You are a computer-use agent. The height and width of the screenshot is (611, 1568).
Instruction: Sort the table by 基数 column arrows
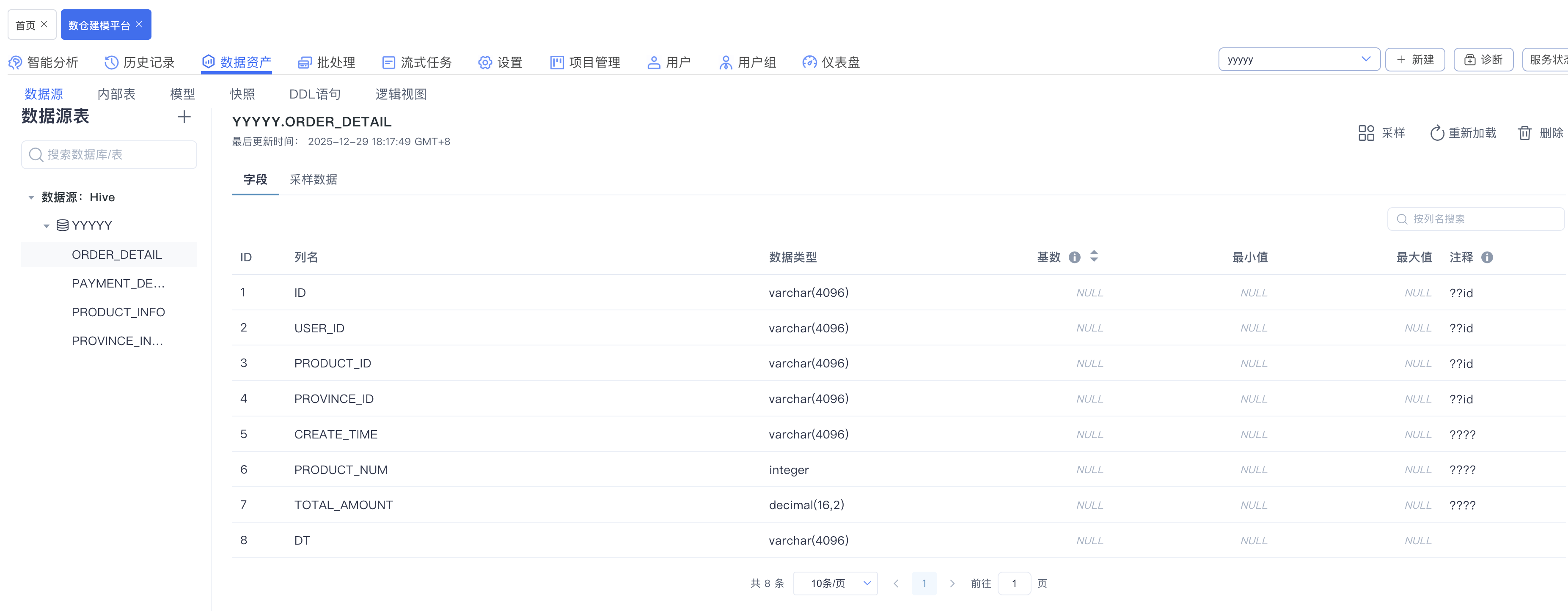click(1094, 256)
